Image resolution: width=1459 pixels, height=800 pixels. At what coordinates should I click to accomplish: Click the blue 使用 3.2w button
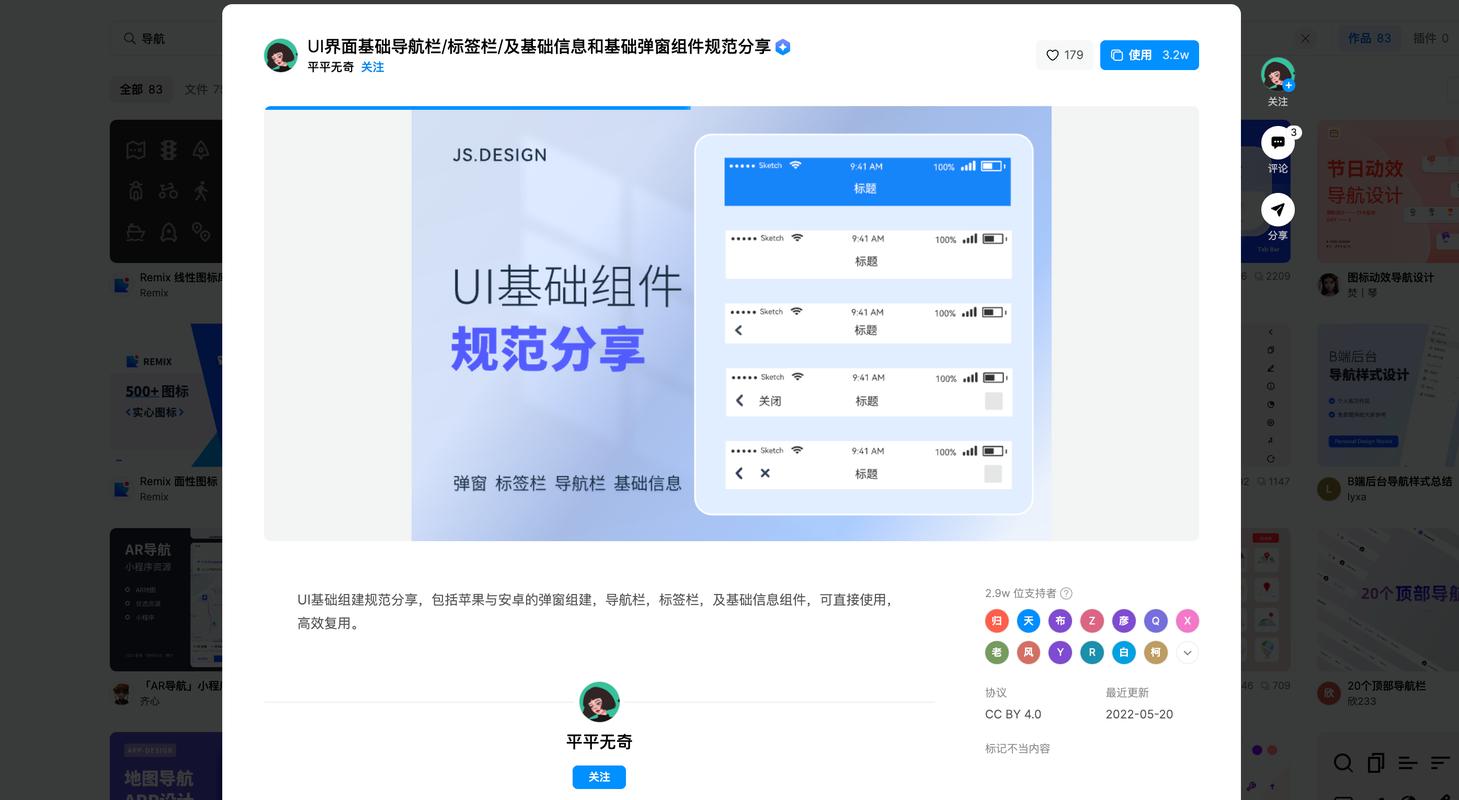(x=1149, y=55)
